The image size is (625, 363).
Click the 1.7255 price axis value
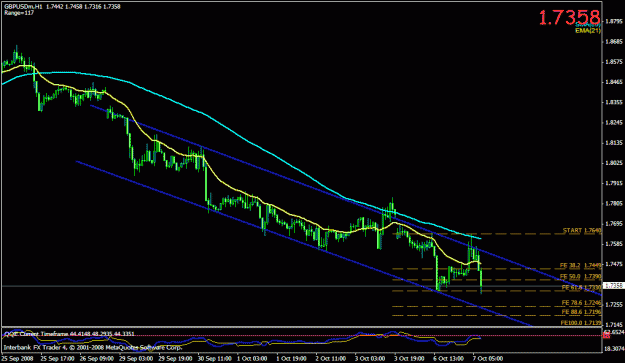pyautogui.click(x=614, y=304)
